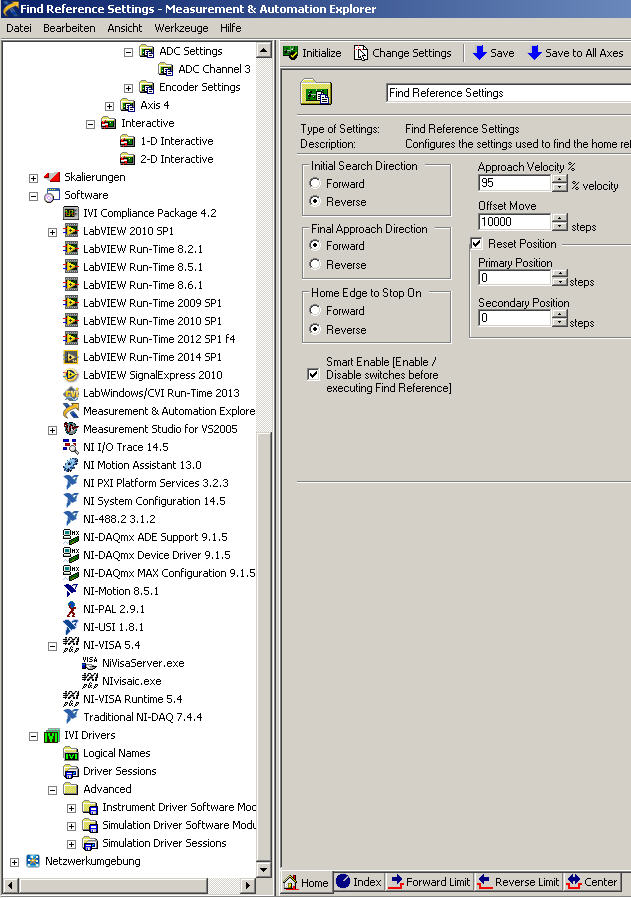The height and width of the screenshot is (898, 631).
Task: Click the NiVisaServer.exe icon
Action: 90,663
